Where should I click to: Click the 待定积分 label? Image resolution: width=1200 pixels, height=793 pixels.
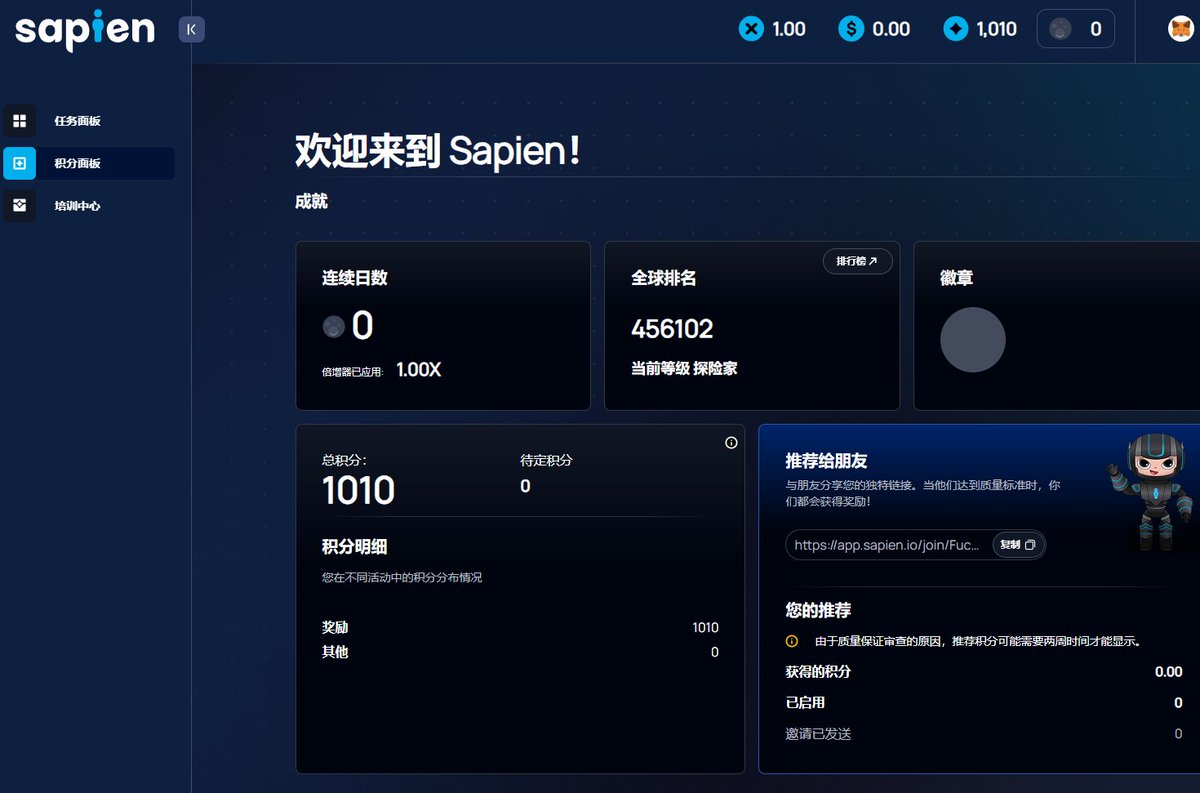(x=546, y=460)
